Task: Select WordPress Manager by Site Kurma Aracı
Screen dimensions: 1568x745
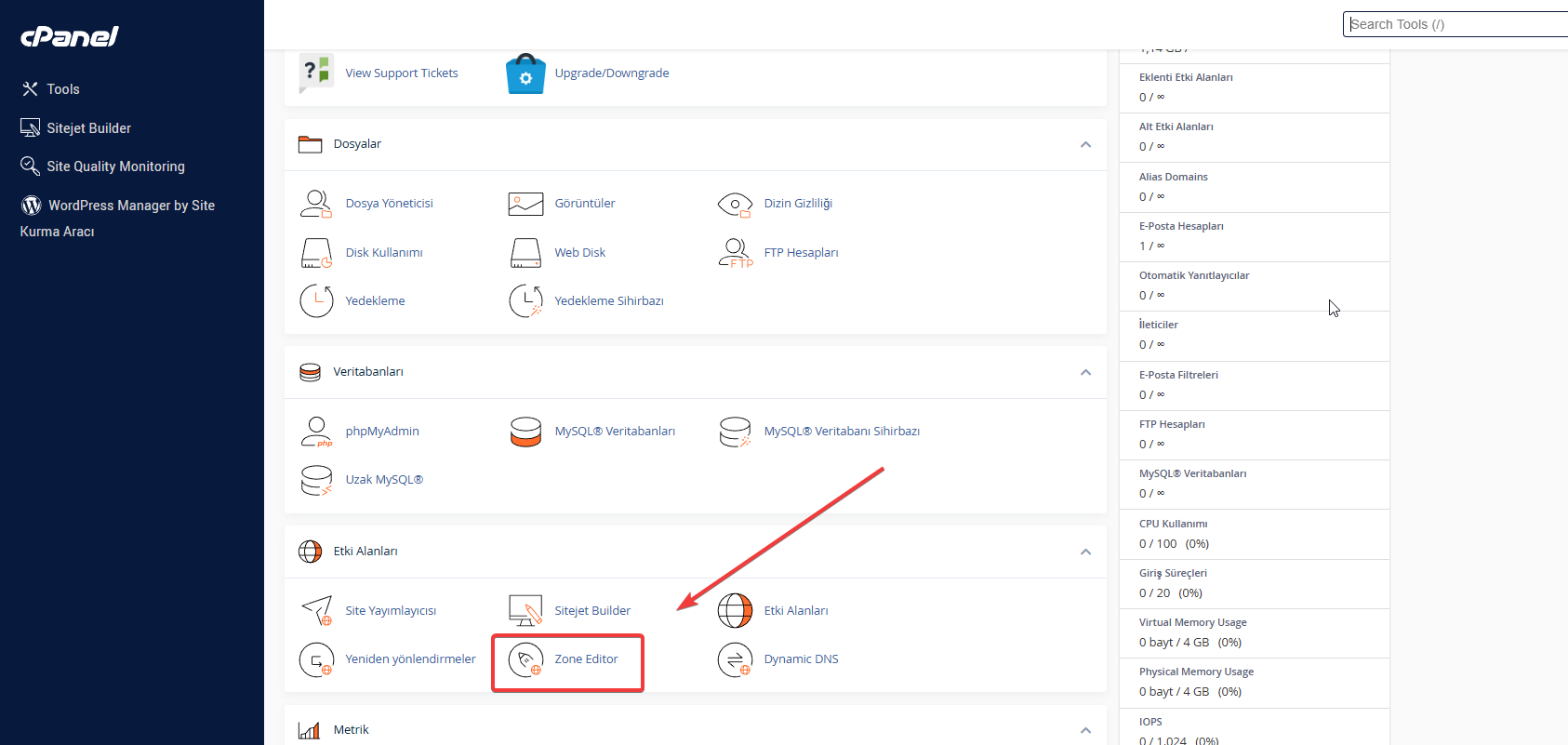Action: click(x=117, y=218)
